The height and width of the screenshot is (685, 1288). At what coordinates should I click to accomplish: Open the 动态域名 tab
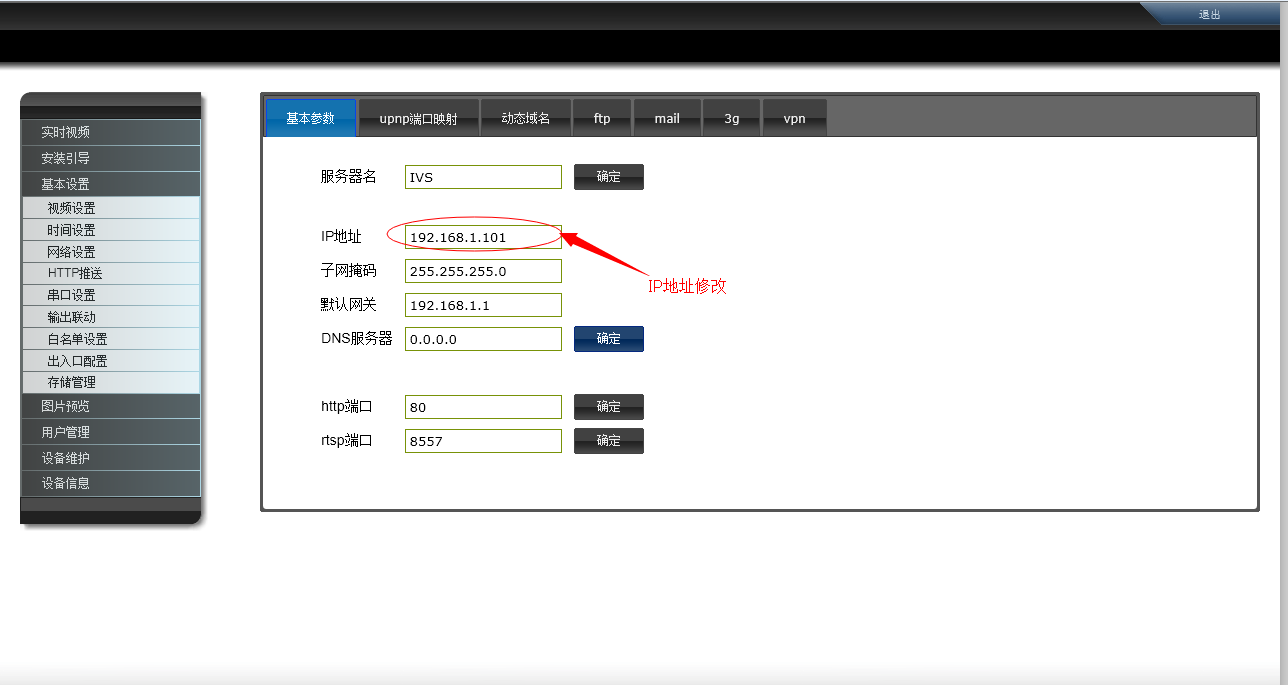tap(526, 117)
